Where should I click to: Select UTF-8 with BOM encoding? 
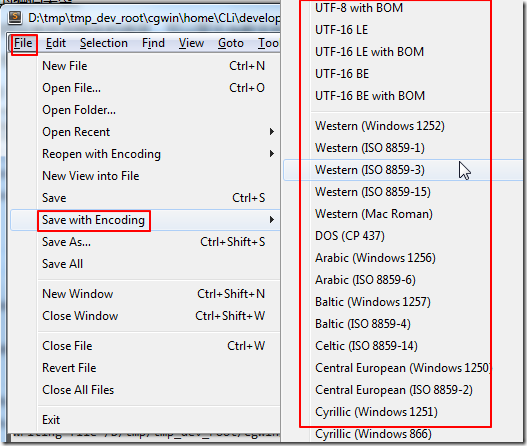[x=359, y=8]
